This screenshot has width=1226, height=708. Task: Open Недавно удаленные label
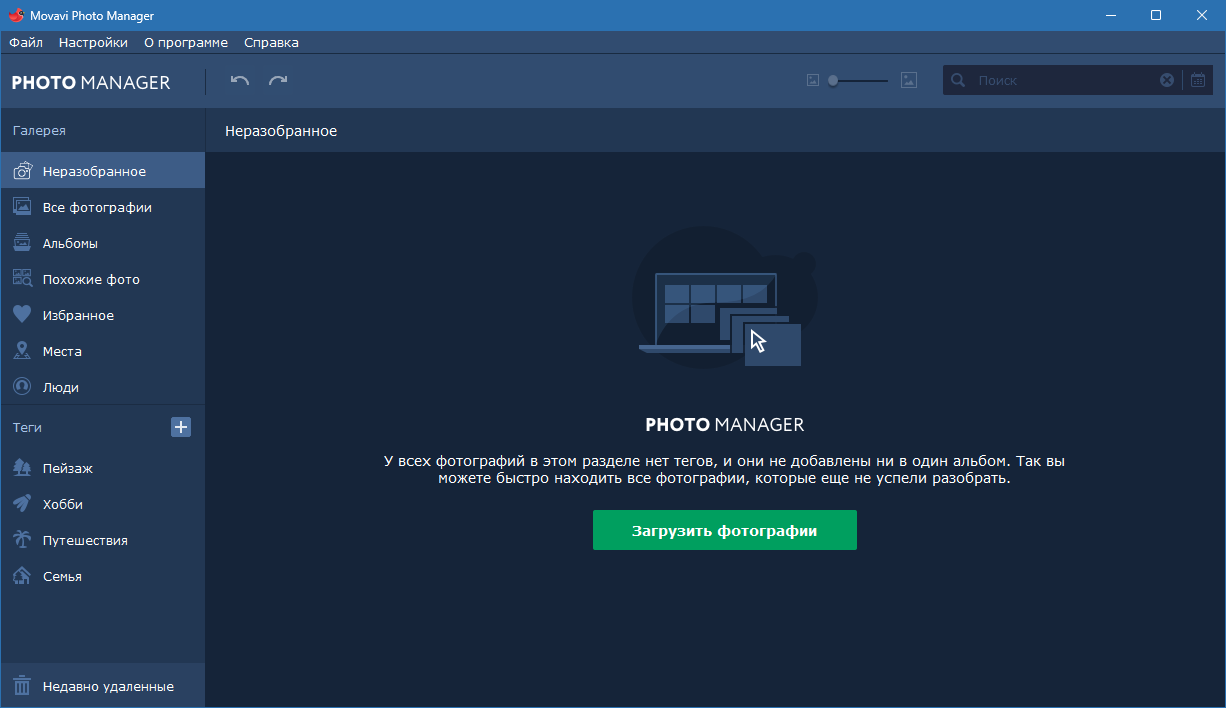108,686
